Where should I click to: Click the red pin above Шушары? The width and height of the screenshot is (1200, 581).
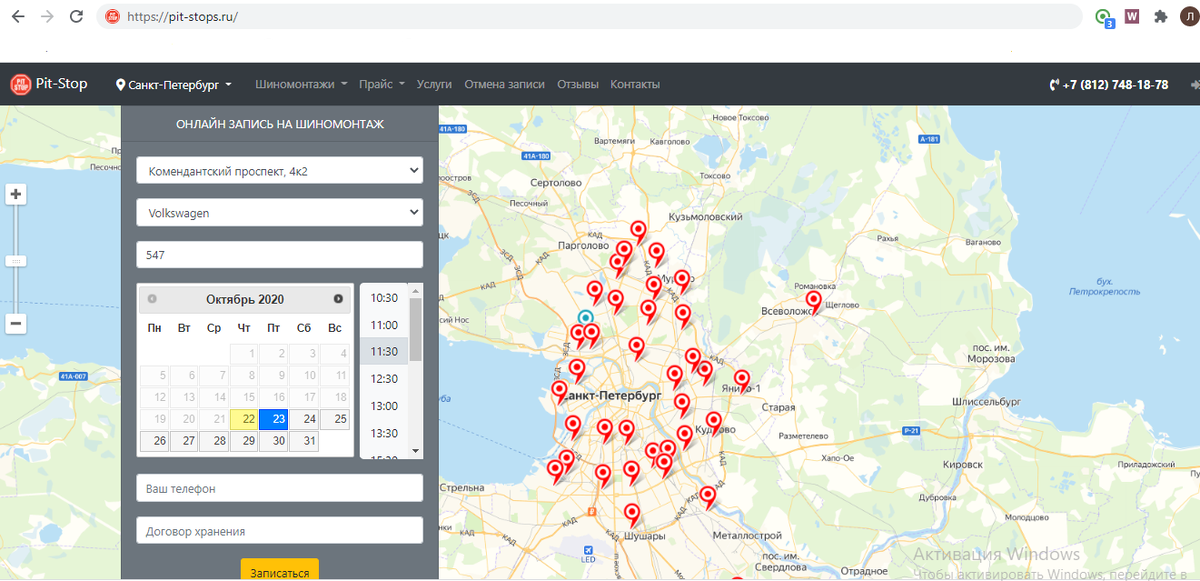point(632,514)
